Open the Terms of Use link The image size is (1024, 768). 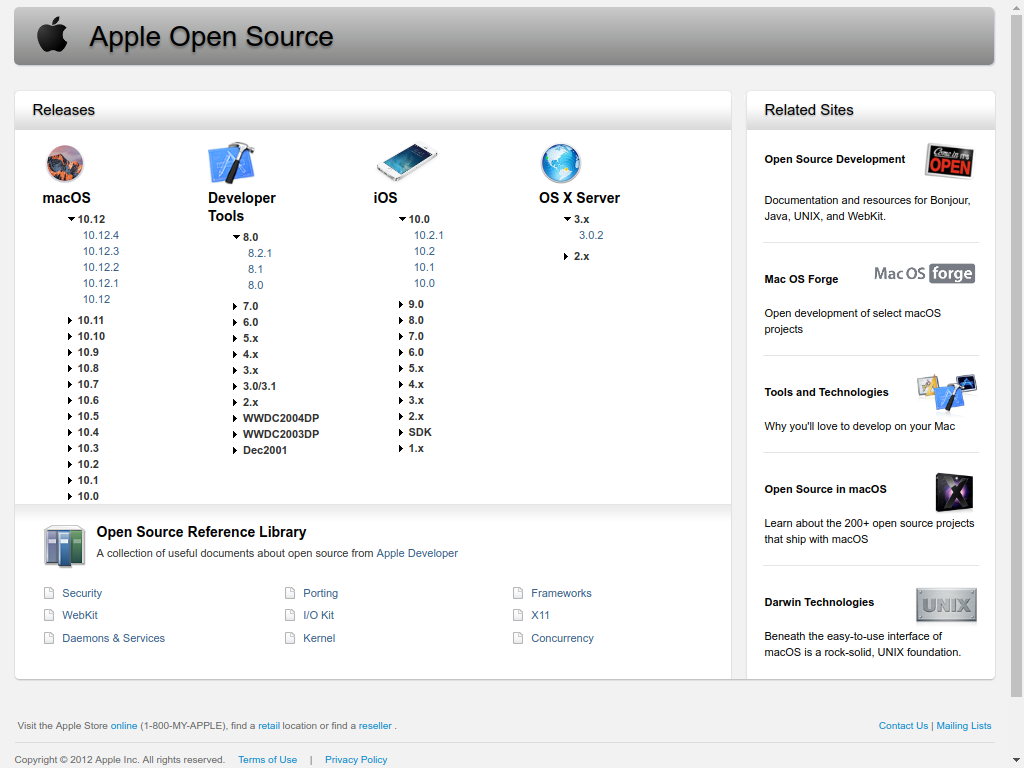pos(268,760)
